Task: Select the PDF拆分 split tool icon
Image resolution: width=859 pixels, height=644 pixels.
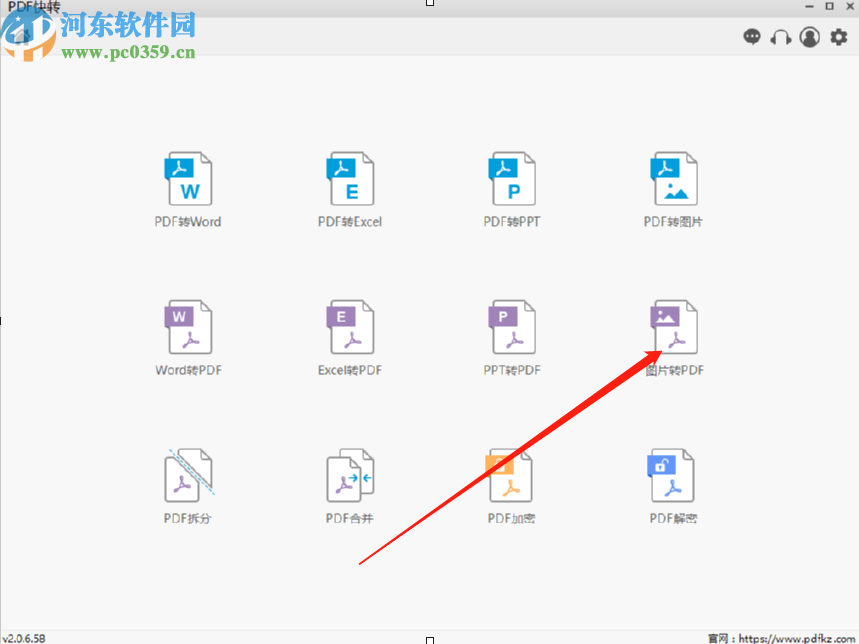Action: (188, 475)
